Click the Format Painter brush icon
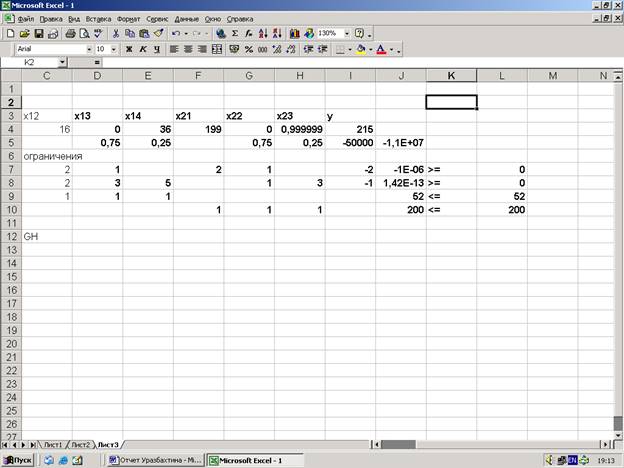The image size is (624, 468). 156,33
